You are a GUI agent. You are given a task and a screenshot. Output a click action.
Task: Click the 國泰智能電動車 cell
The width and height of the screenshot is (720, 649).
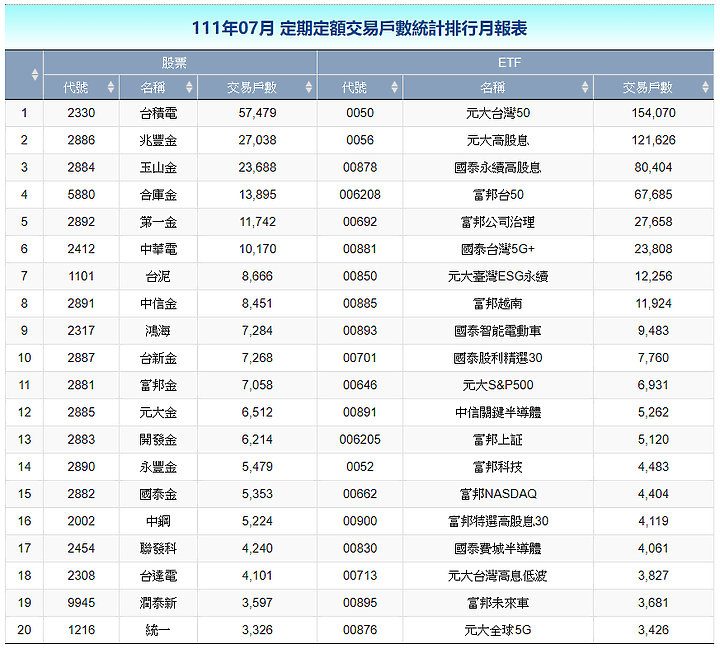point(498,331)
